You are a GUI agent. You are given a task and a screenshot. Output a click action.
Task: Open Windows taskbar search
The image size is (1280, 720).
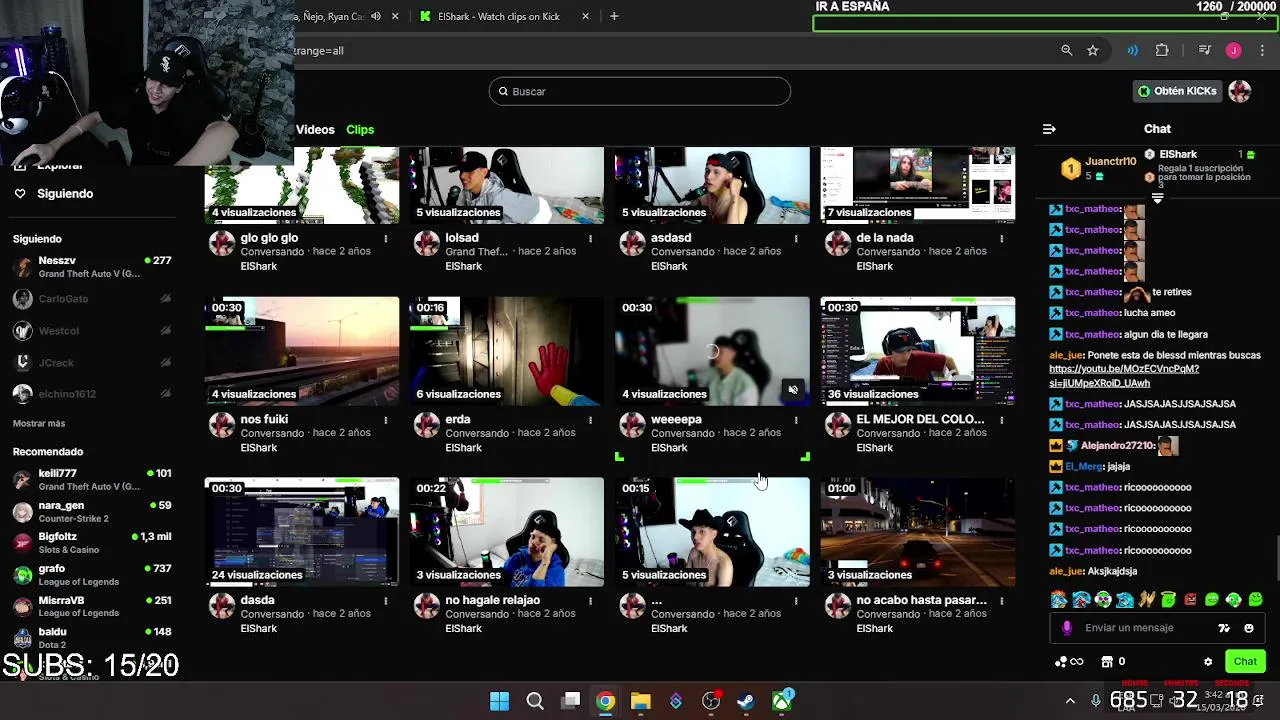pyautogui.click(x=535, y=701)
